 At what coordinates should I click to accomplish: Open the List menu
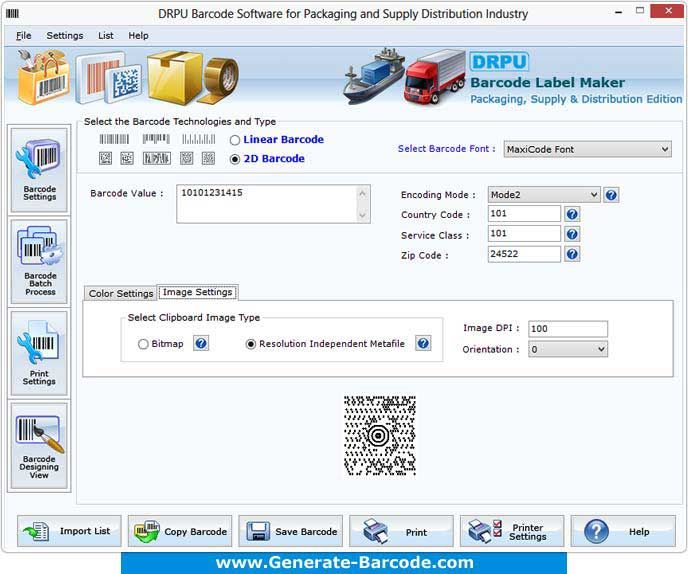[105, 36]
